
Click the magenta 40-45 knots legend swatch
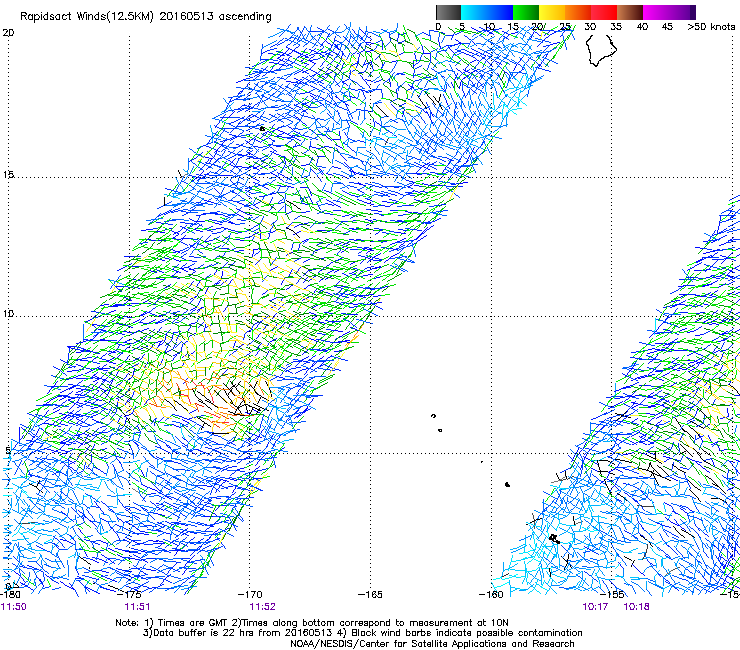tap(656, 12)
